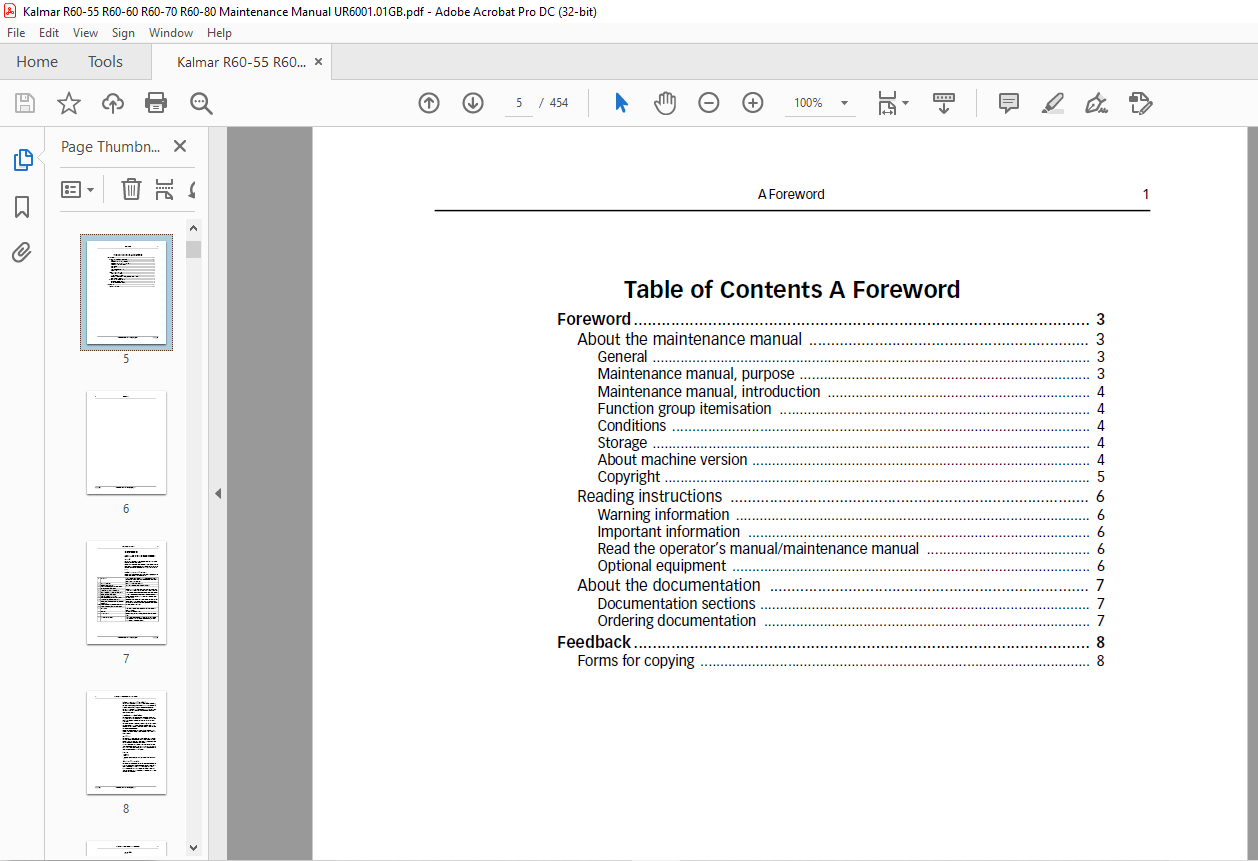1258x861 pixels.
Task: Open the Sign document pen tool
Action: point(1096,103)
